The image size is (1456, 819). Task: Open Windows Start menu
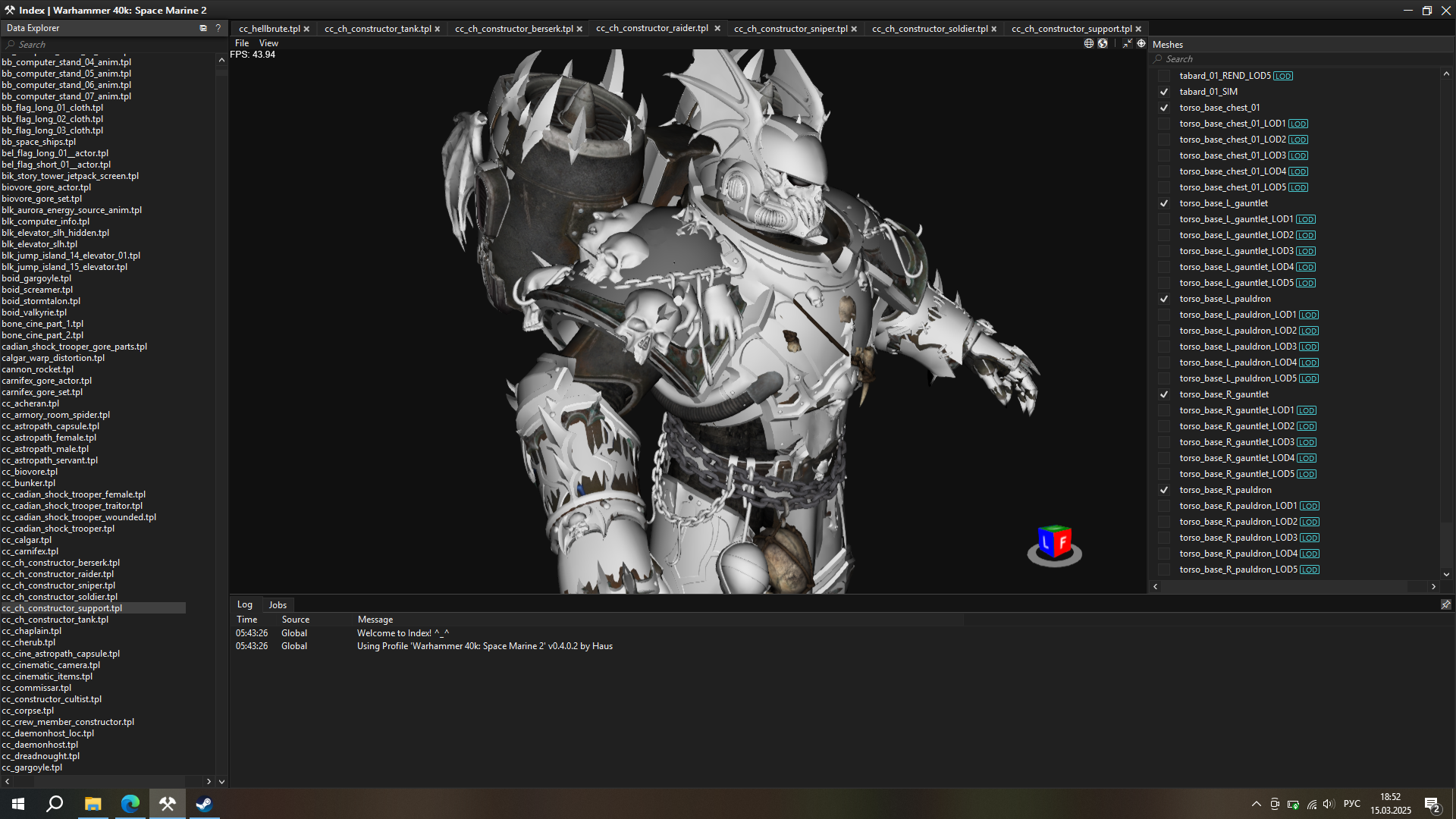[18, 804]
